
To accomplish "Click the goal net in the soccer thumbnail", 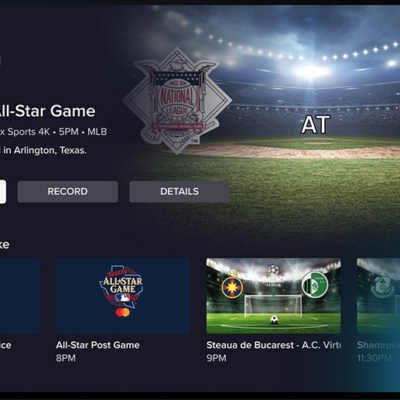I will pos(273,306).
